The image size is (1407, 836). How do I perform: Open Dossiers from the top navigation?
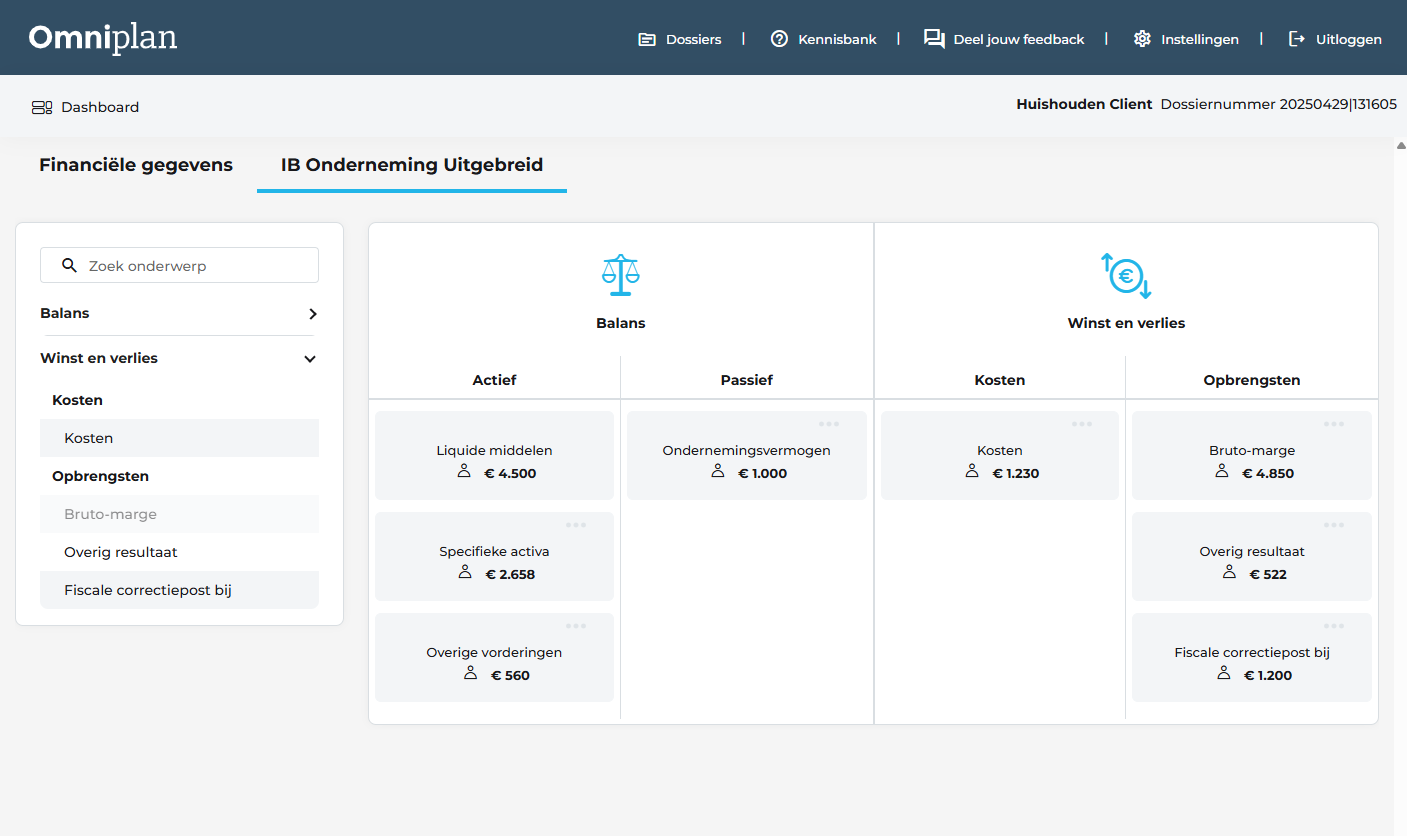click(x=680, y=39)
